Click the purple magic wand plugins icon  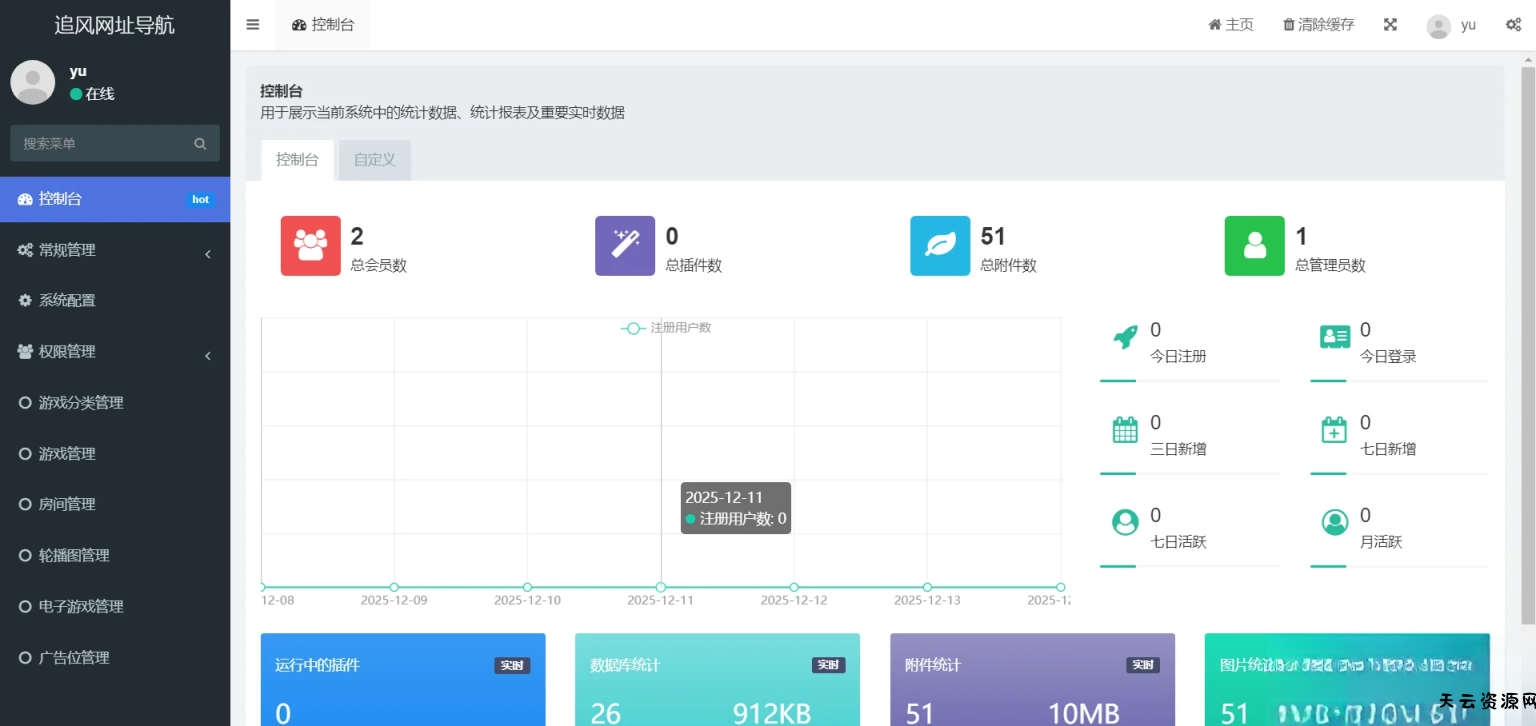coord(625,246)
